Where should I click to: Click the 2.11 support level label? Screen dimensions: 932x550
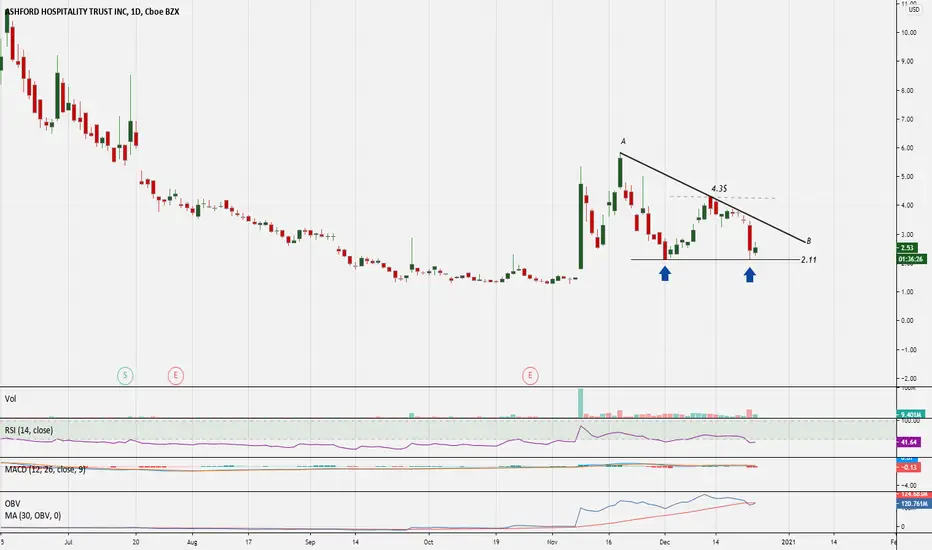(808, 260)
